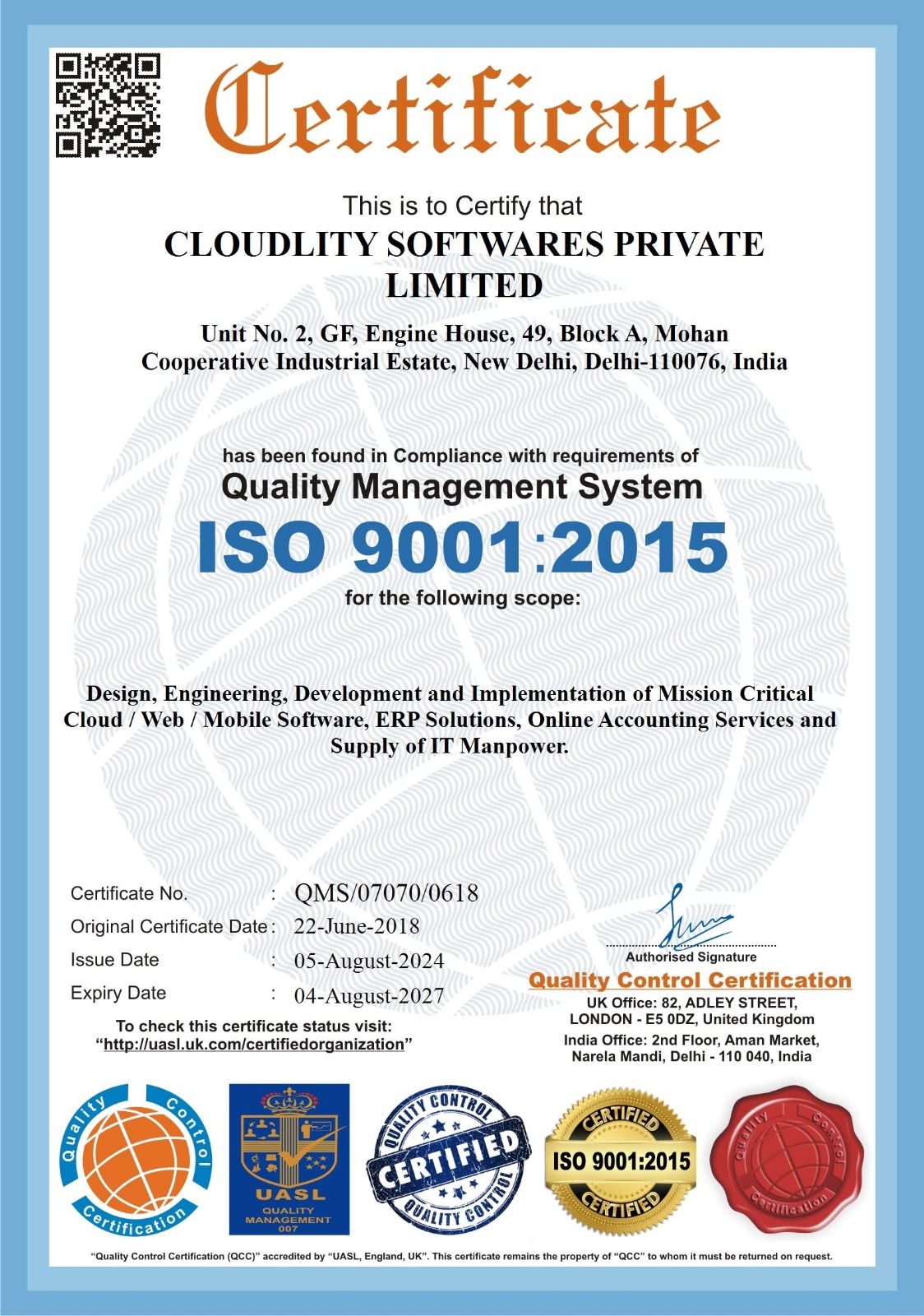Click the red wax seal emblem
The width and height of the screenshot is (924, 1316).
click(x=787, y=1160)
